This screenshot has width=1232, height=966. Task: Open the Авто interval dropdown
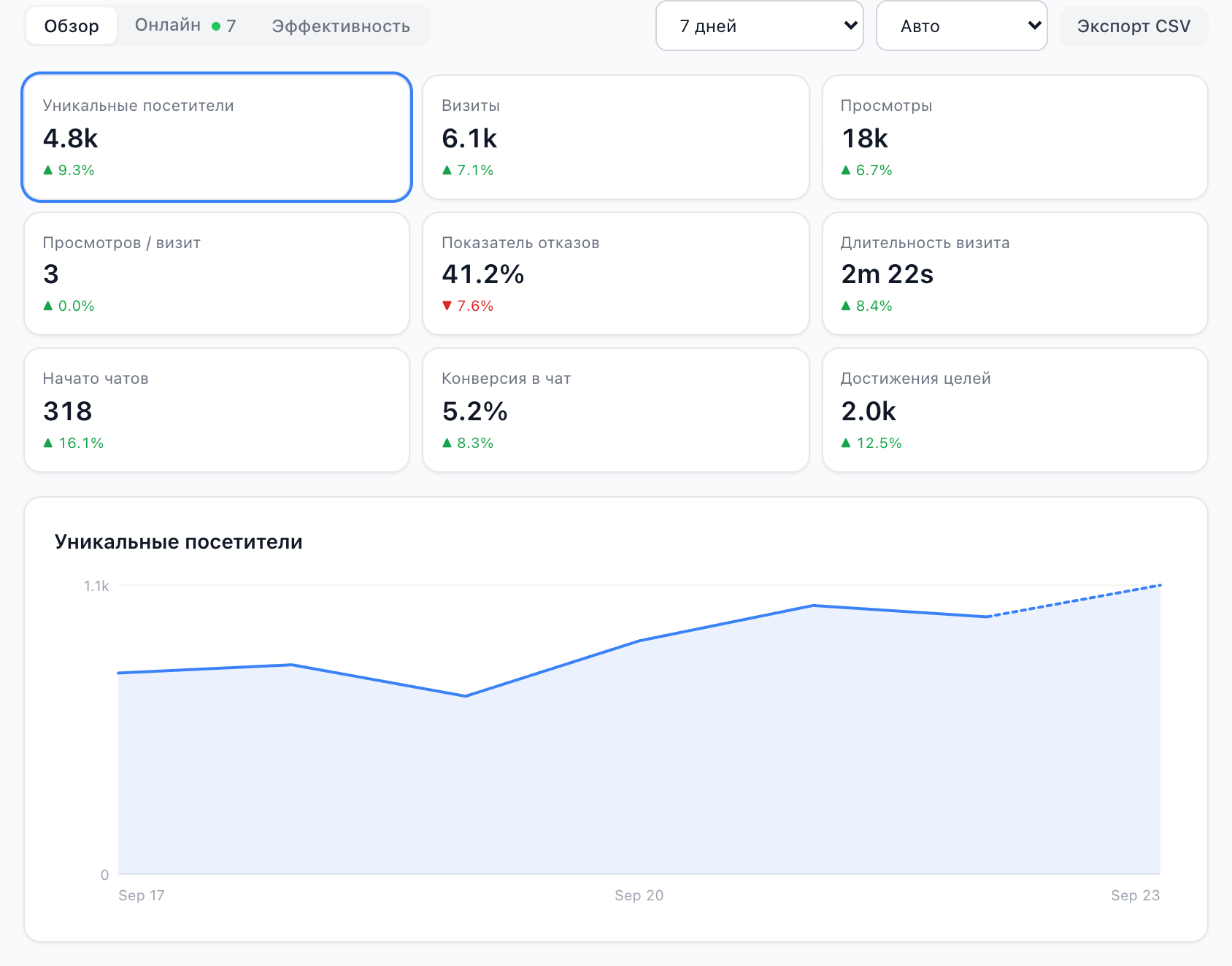(x=962, y=26)
